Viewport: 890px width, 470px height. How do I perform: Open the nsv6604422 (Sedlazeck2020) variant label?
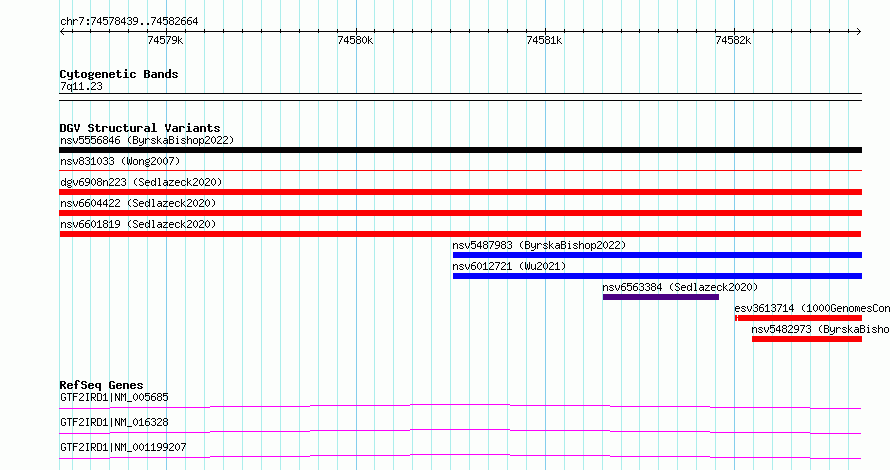(138, 203)
